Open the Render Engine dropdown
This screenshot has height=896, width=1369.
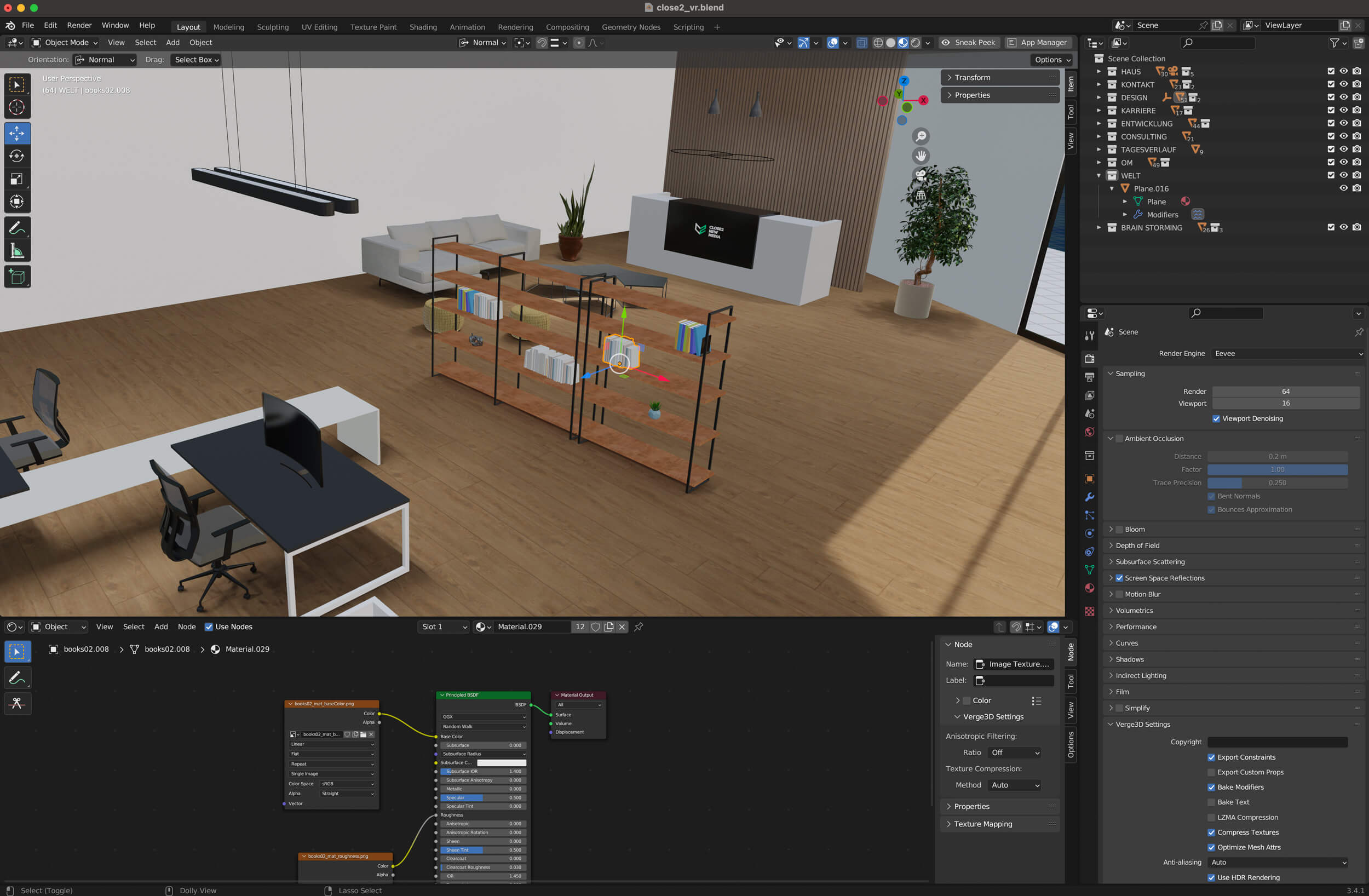tap(1287, 353)
